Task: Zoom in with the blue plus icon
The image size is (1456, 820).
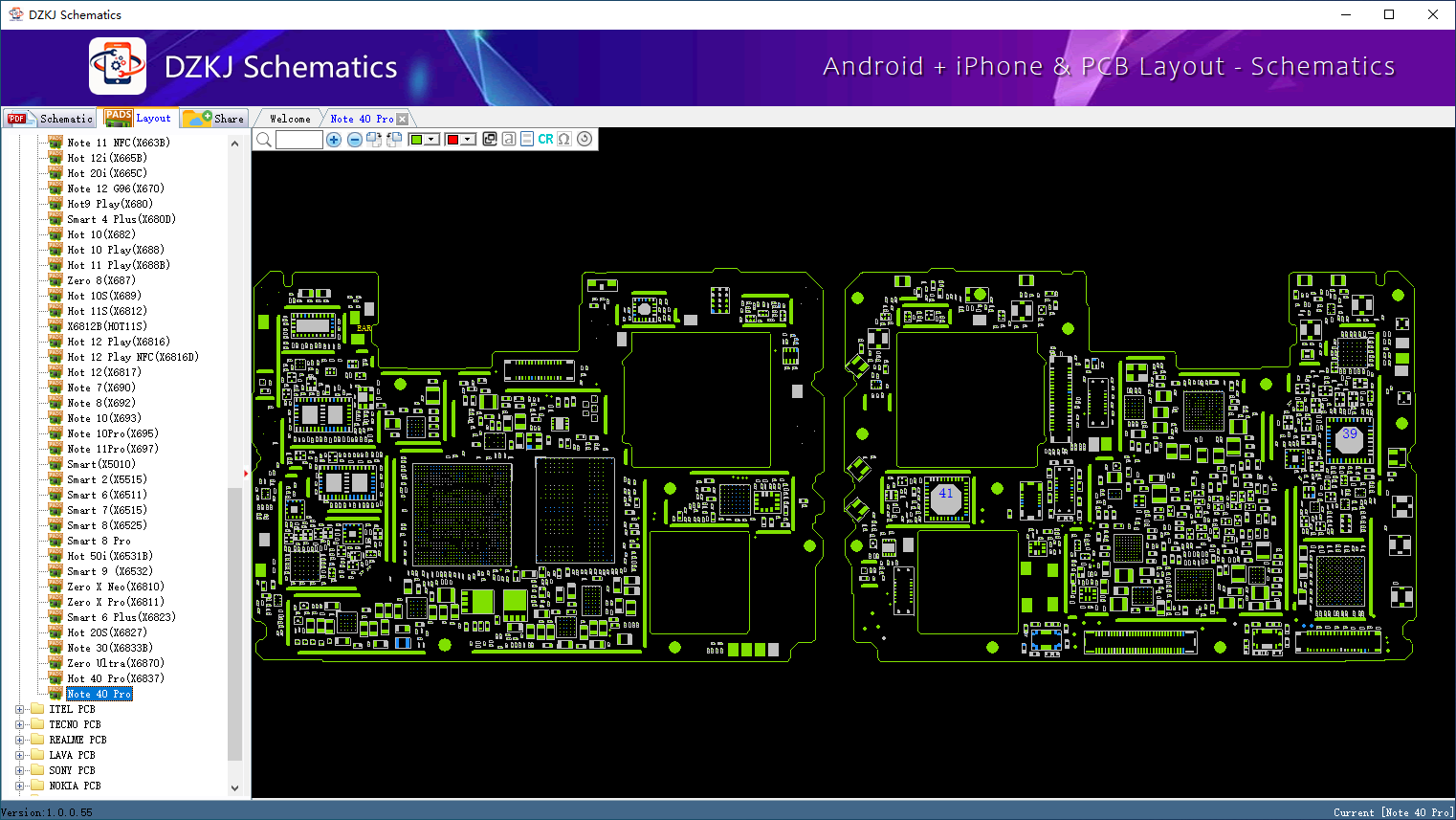Action: point(334,140)
